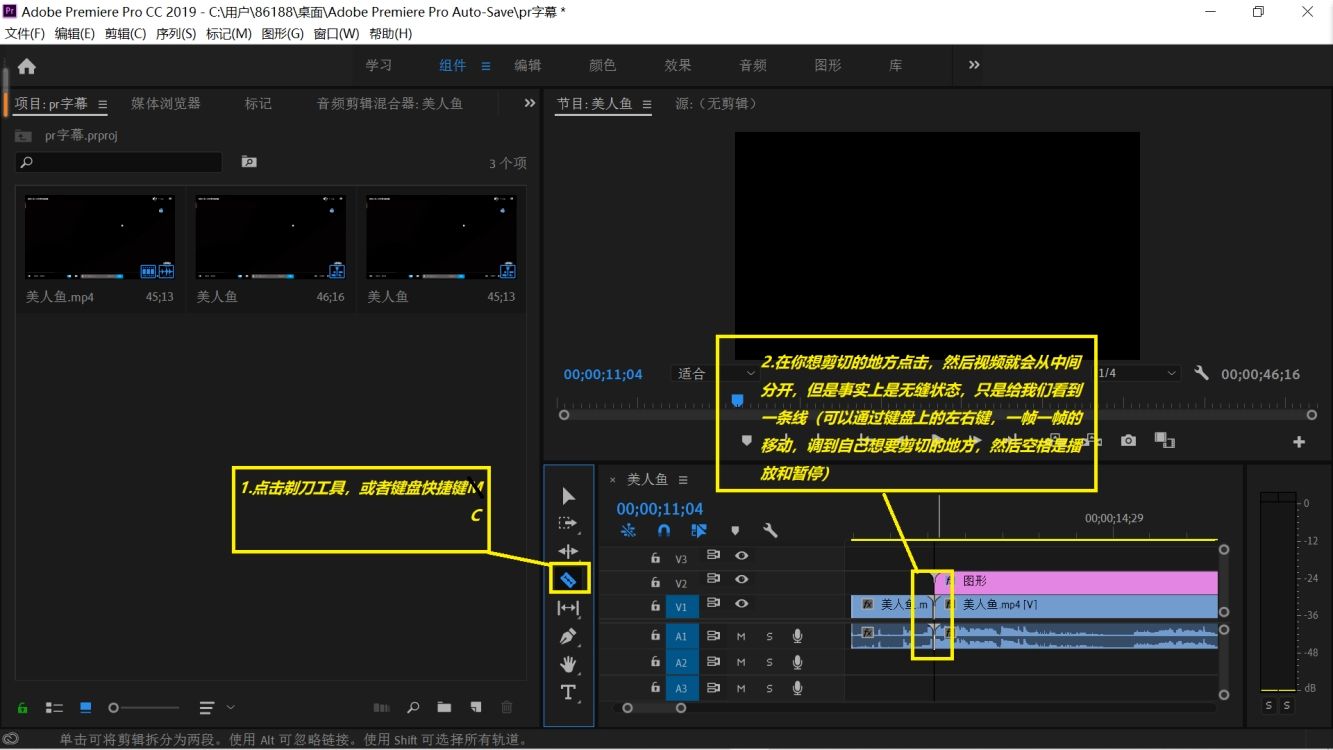The width and height of the screenshot is (1333, 750).
Task: Click the Find magnifier in project panel
Action: [413, 708]
